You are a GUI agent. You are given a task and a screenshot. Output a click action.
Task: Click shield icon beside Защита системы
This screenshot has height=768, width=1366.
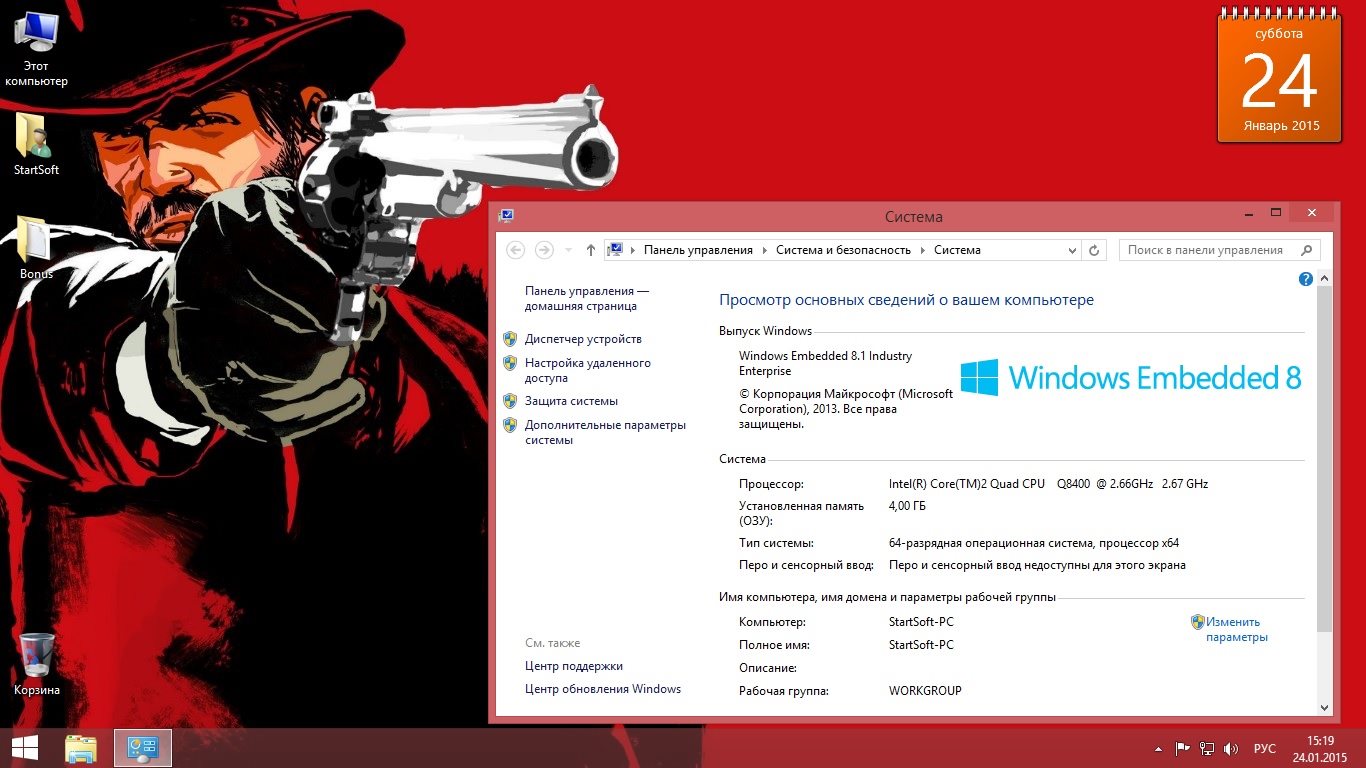(510, 401)
